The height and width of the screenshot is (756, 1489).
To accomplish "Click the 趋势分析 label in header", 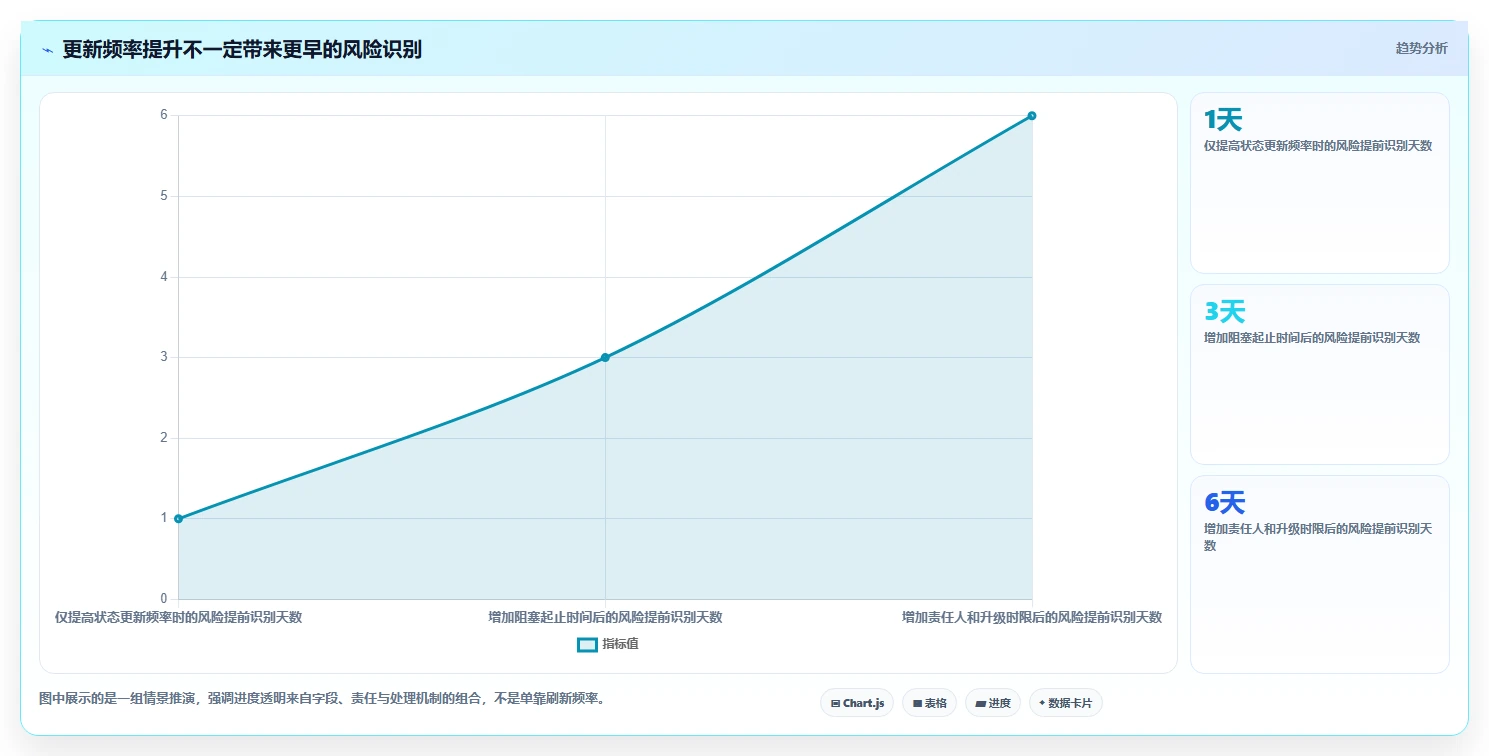I will pos(1421,48).
